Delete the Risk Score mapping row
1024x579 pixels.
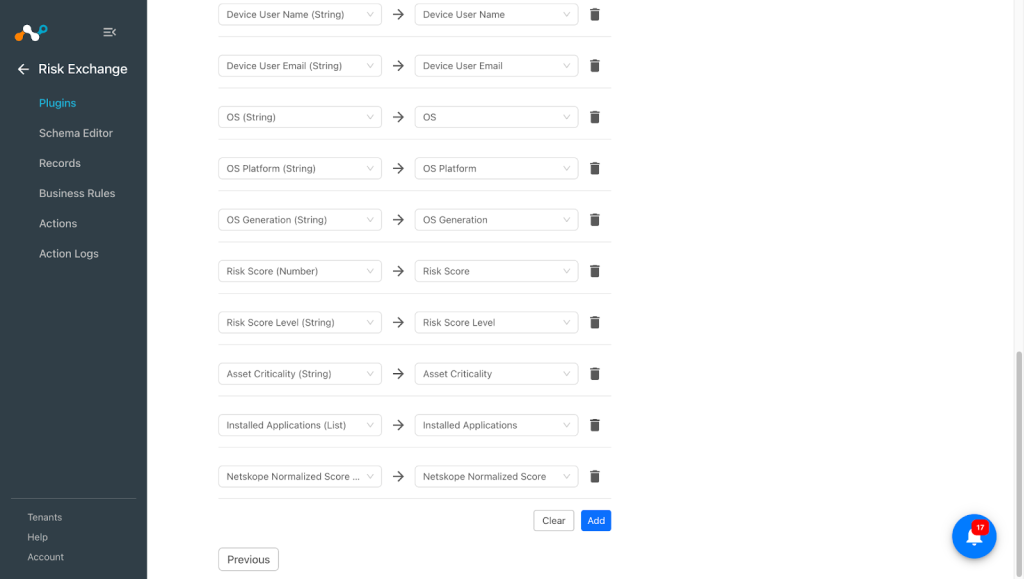(x=594, y=271)
